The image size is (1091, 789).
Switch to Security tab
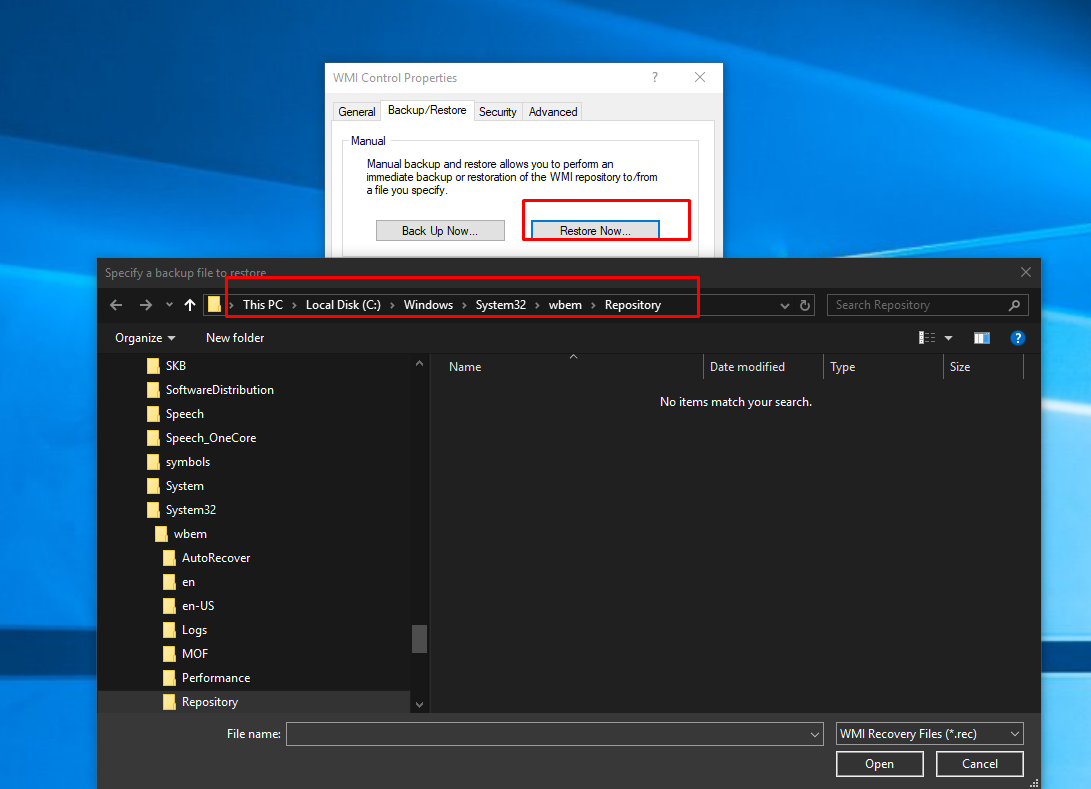tap(497, 111)
